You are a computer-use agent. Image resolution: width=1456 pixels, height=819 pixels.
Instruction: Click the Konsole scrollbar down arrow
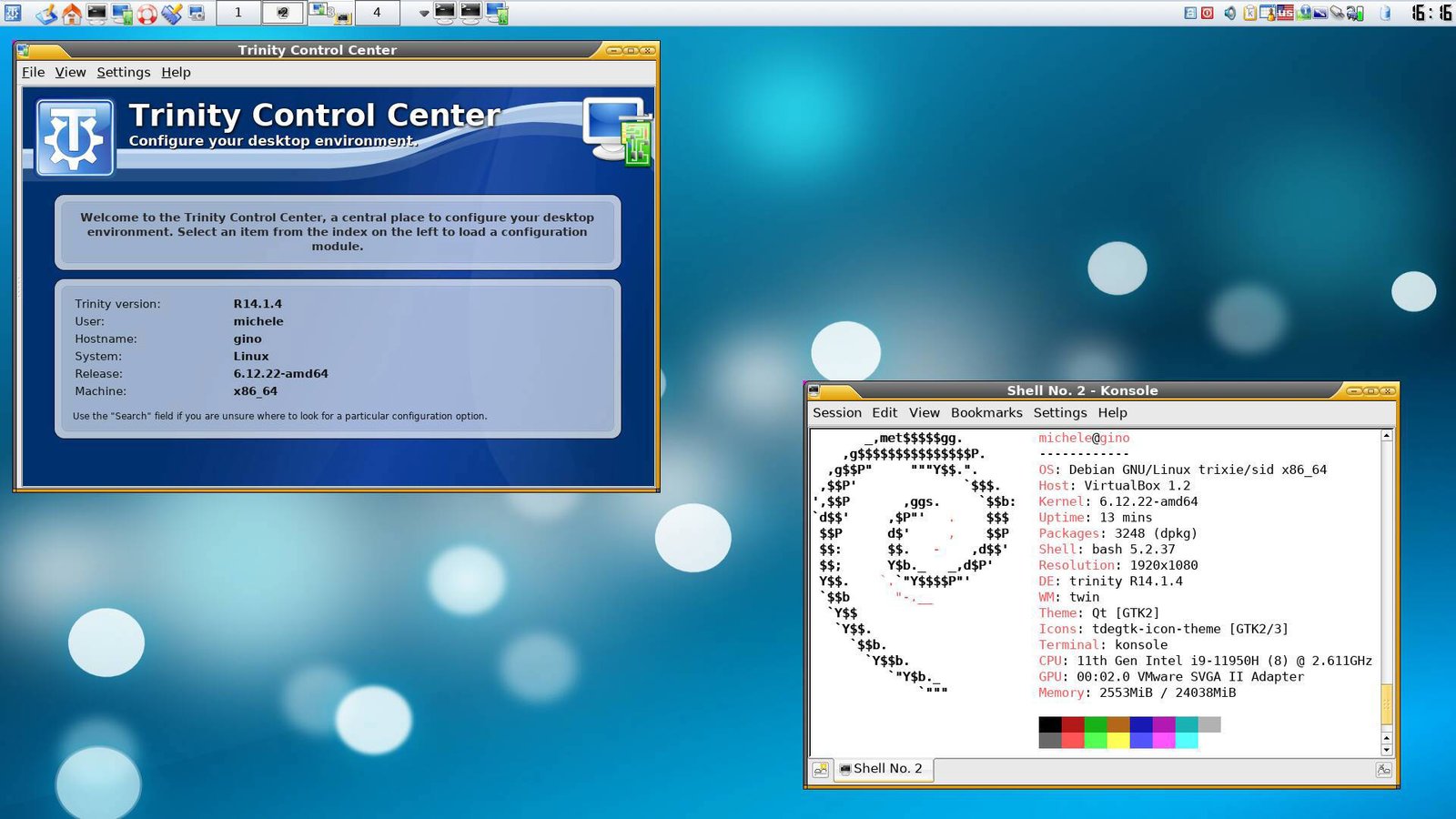point(1387,751)
